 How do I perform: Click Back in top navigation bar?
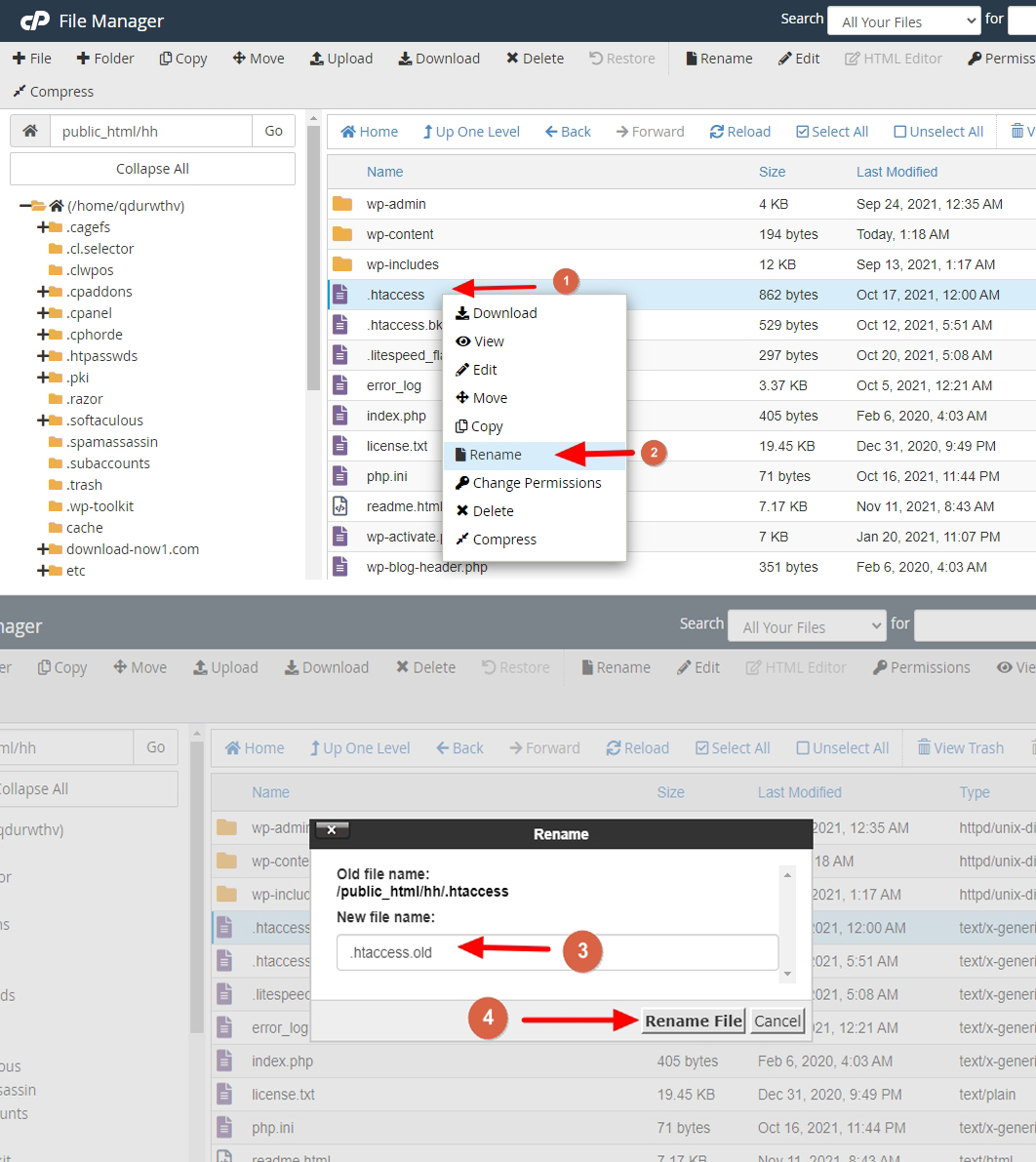point(568,131)
